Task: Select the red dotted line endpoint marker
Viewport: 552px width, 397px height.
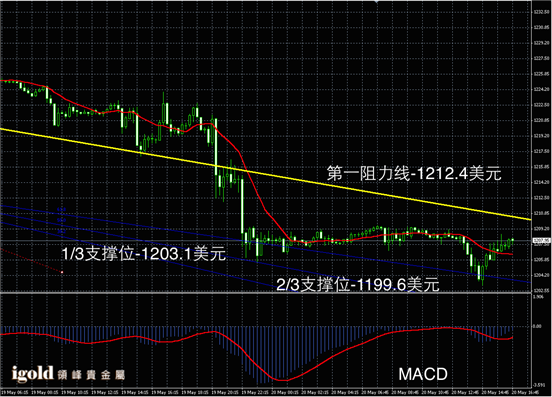Action: coord(62,272)
